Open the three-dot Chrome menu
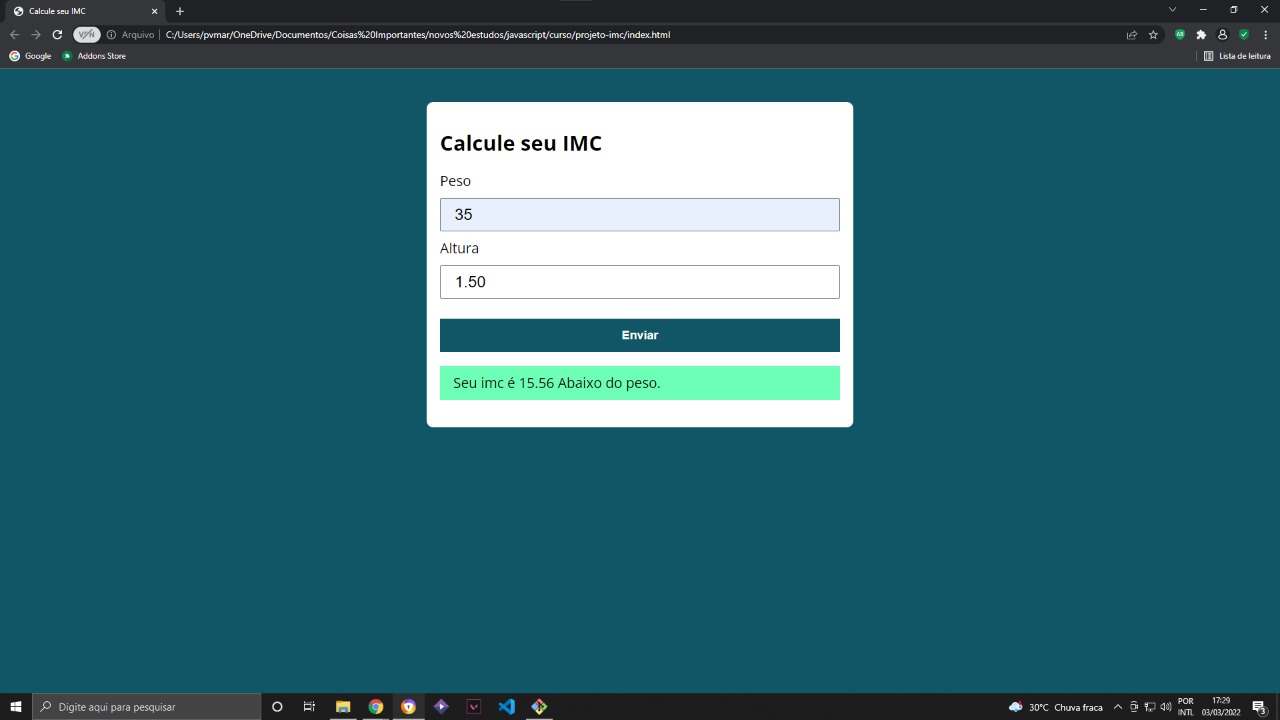This screenshot has width=1280, height=720. tap(1265, 34)
